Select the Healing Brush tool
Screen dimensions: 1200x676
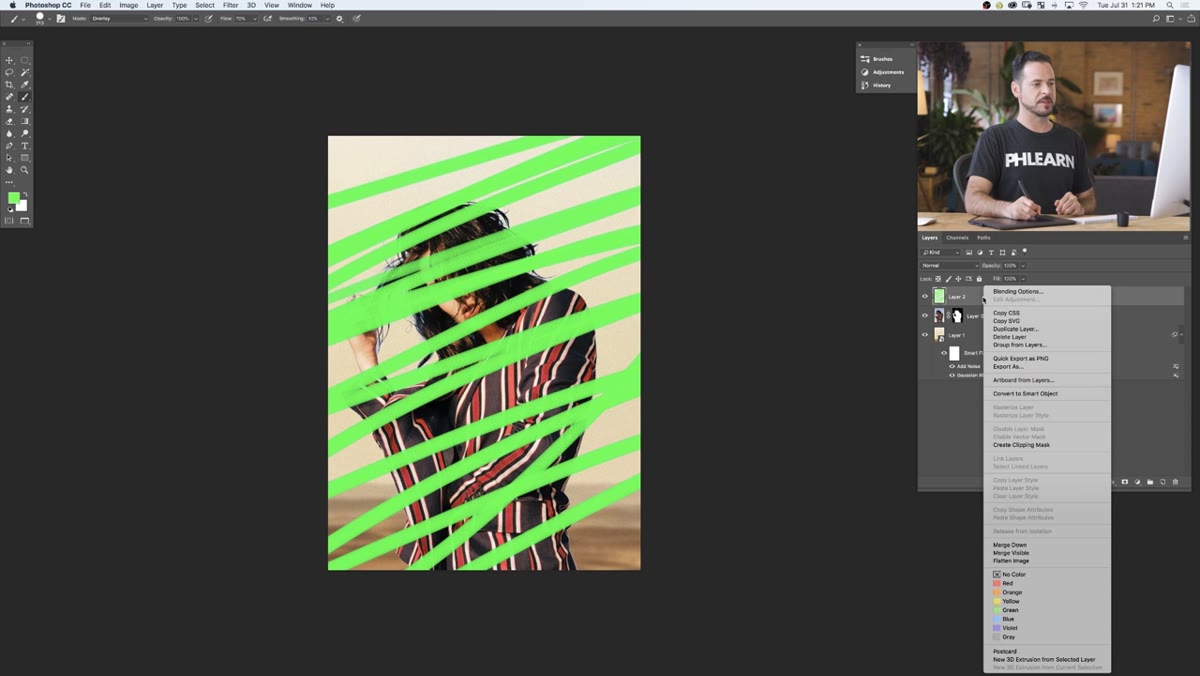click(10, 97)
